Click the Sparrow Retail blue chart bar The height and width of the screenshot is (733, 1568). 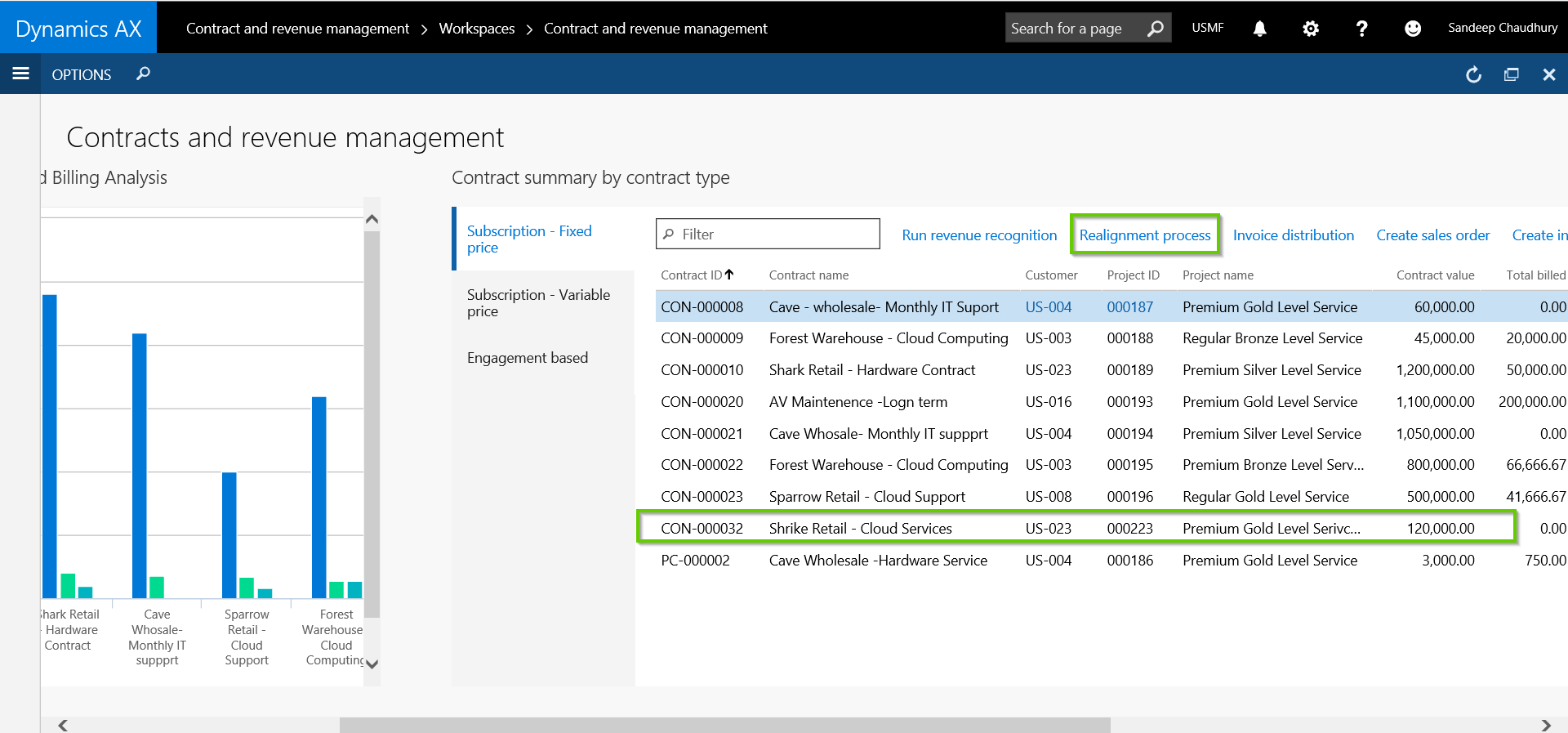(x=229, y=535)
